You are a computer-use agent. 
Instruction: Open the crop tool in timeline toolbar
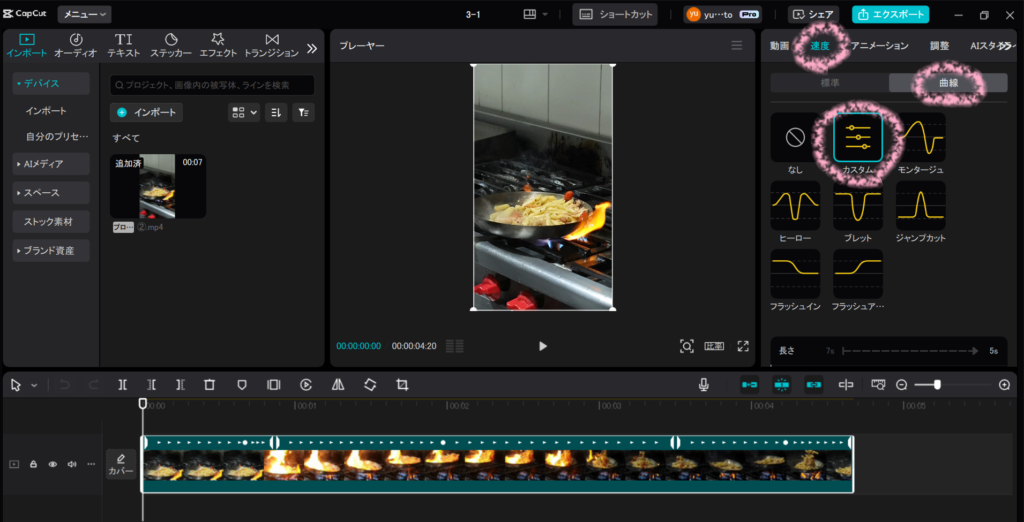[x=402, y=385]
